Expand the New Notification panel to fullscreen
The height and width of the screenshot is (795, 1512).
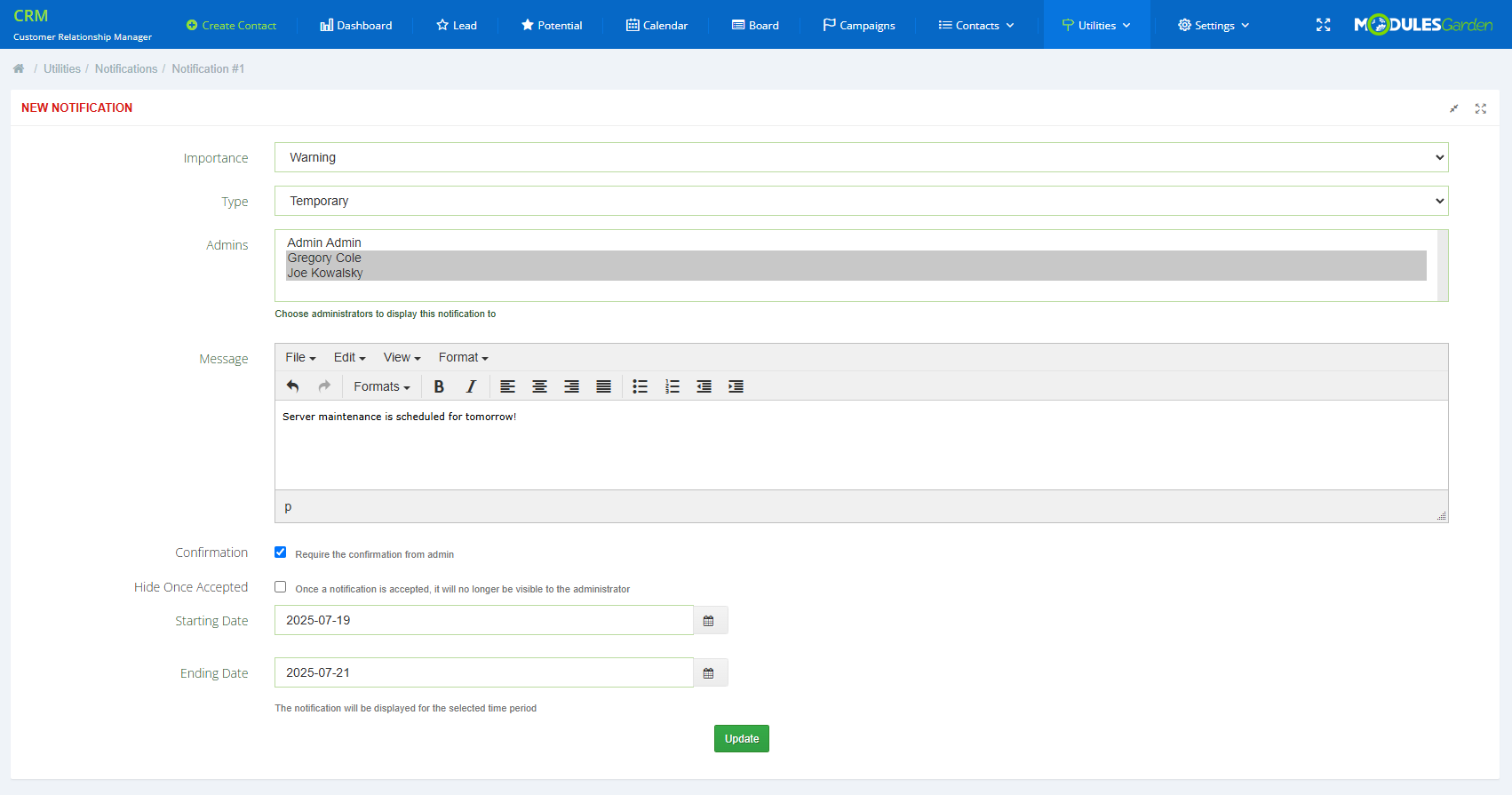click(x=1481, y=108)
